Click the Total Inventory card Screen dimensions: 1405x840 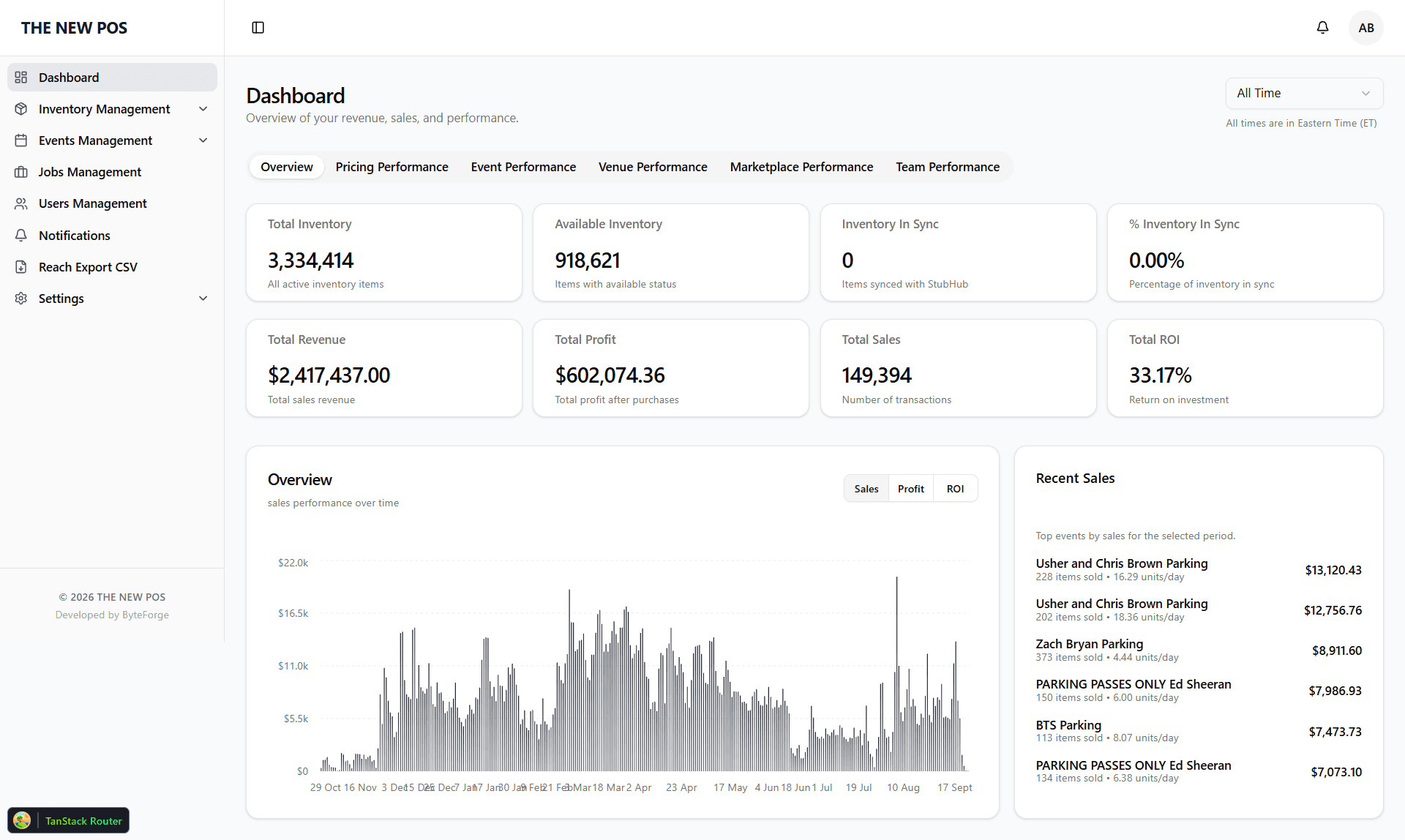click(x=384, y=252)
